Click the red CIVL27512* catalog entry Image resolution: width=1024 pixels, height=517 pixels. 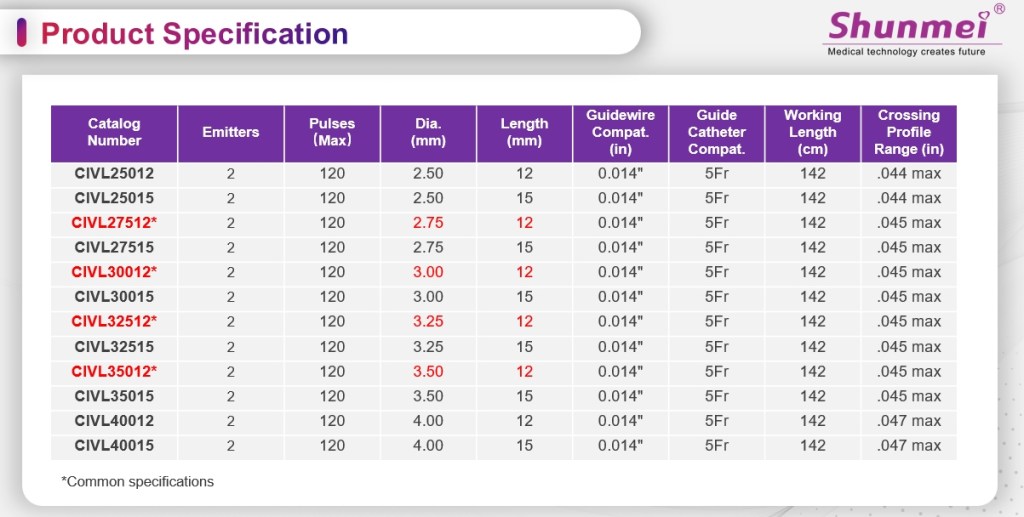(114, 223)
